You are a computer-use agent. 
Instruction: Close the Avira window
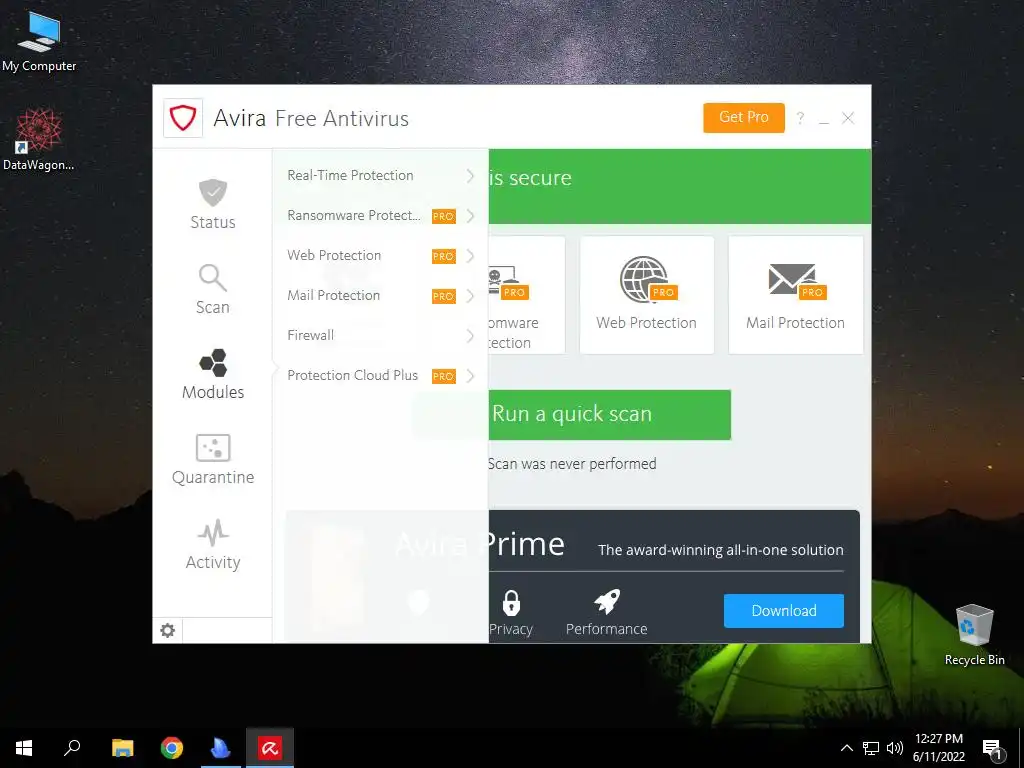(848, 118)
